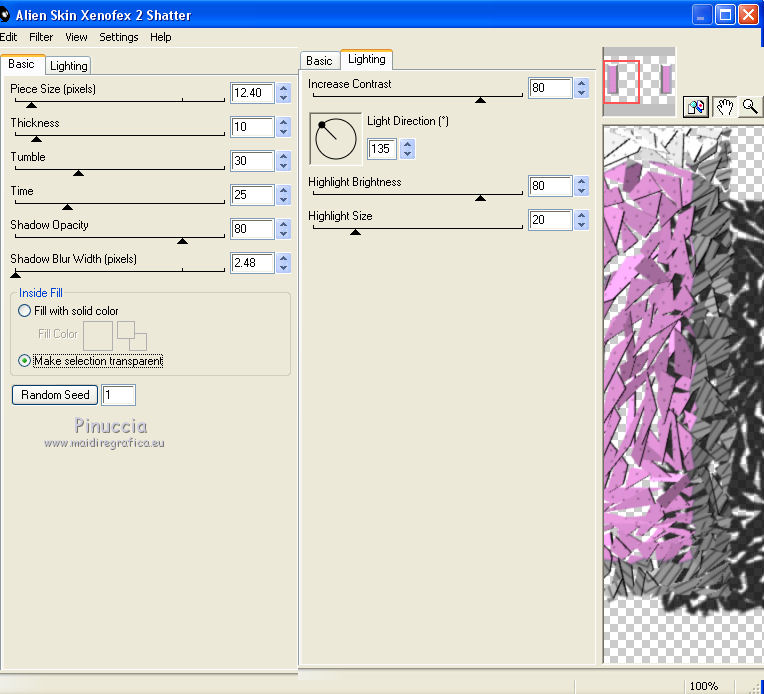The image size is (764, 694).
Task: Click the navigator preview thumbnail
Action: (x=639, y=81)
